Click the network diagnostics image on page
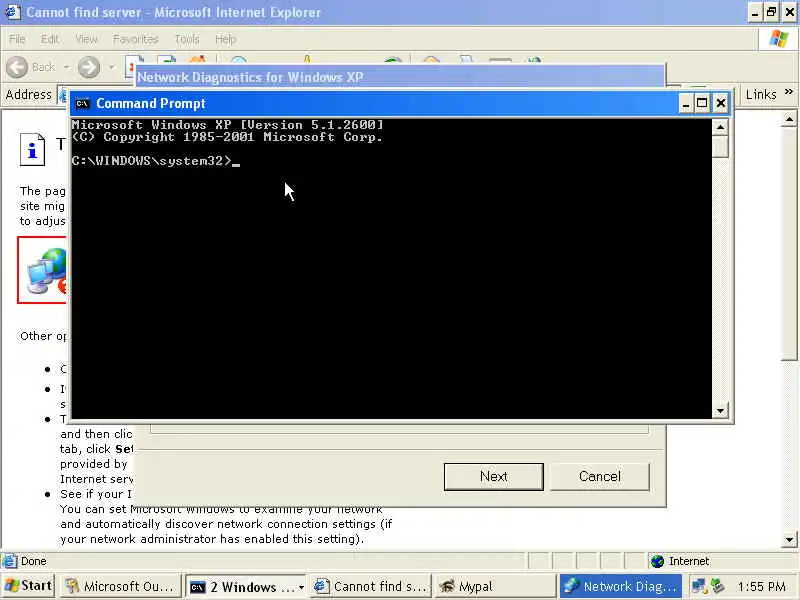 [x=43, y=270]
